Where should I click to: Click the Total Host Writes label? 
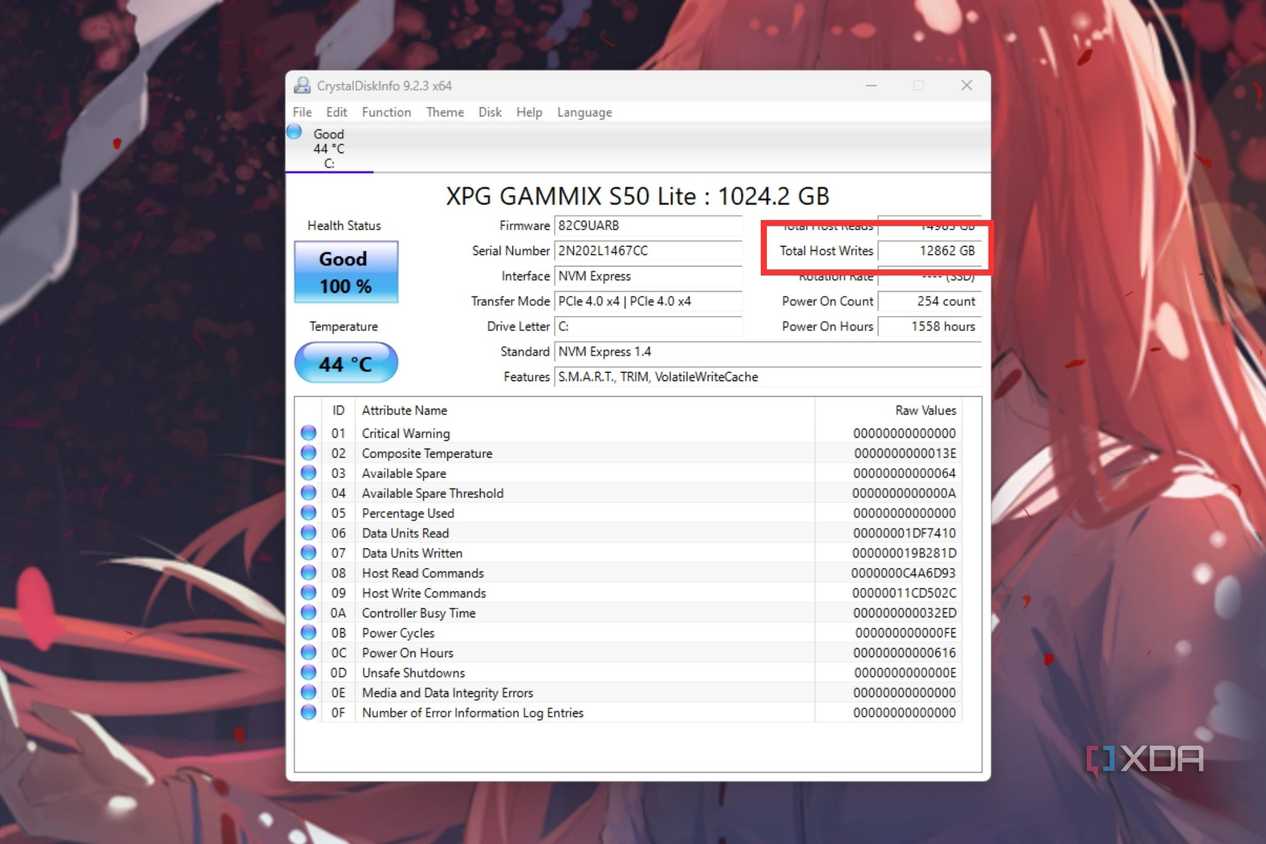827,251
